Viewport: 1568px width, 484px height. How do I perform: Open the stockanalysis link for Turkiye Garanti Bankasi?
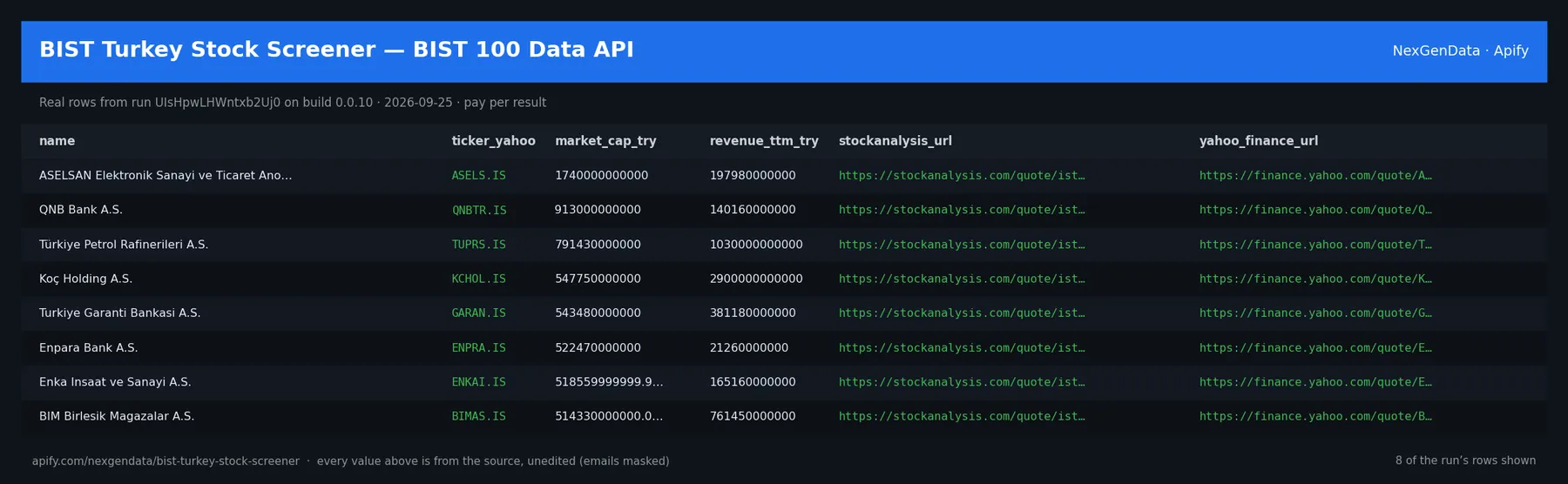point(962,313)
